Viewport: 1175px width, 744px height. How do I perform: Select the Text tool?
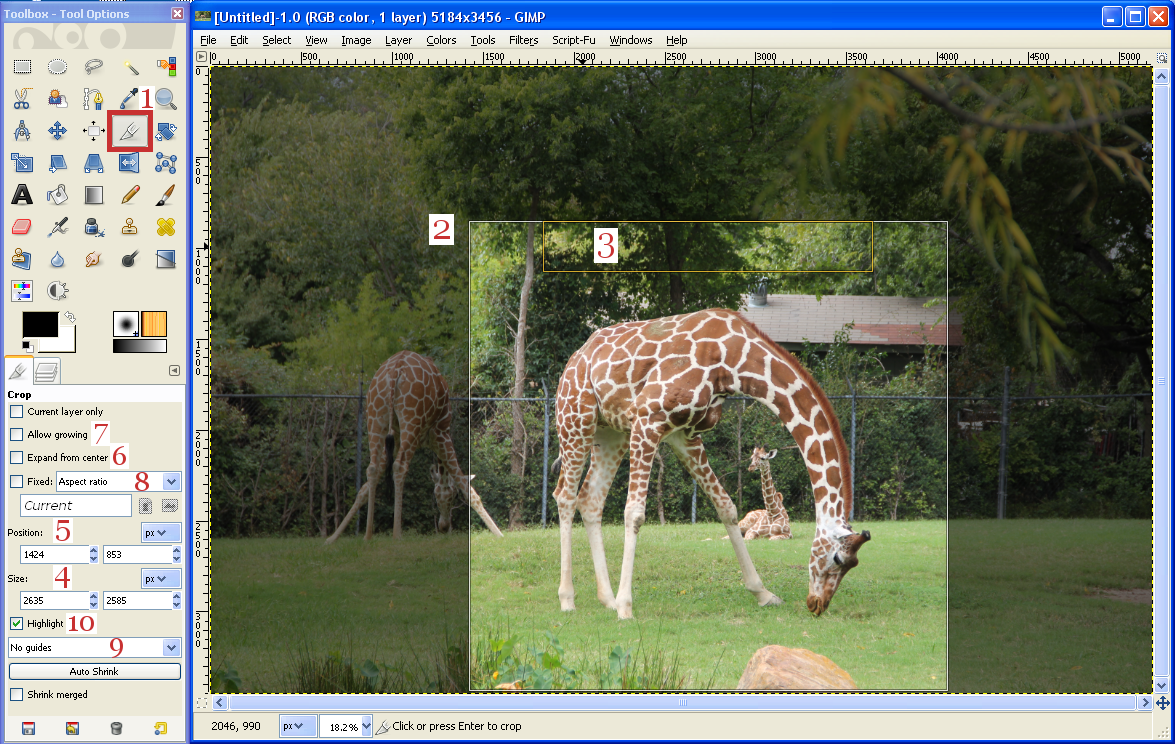pos(21,195)
